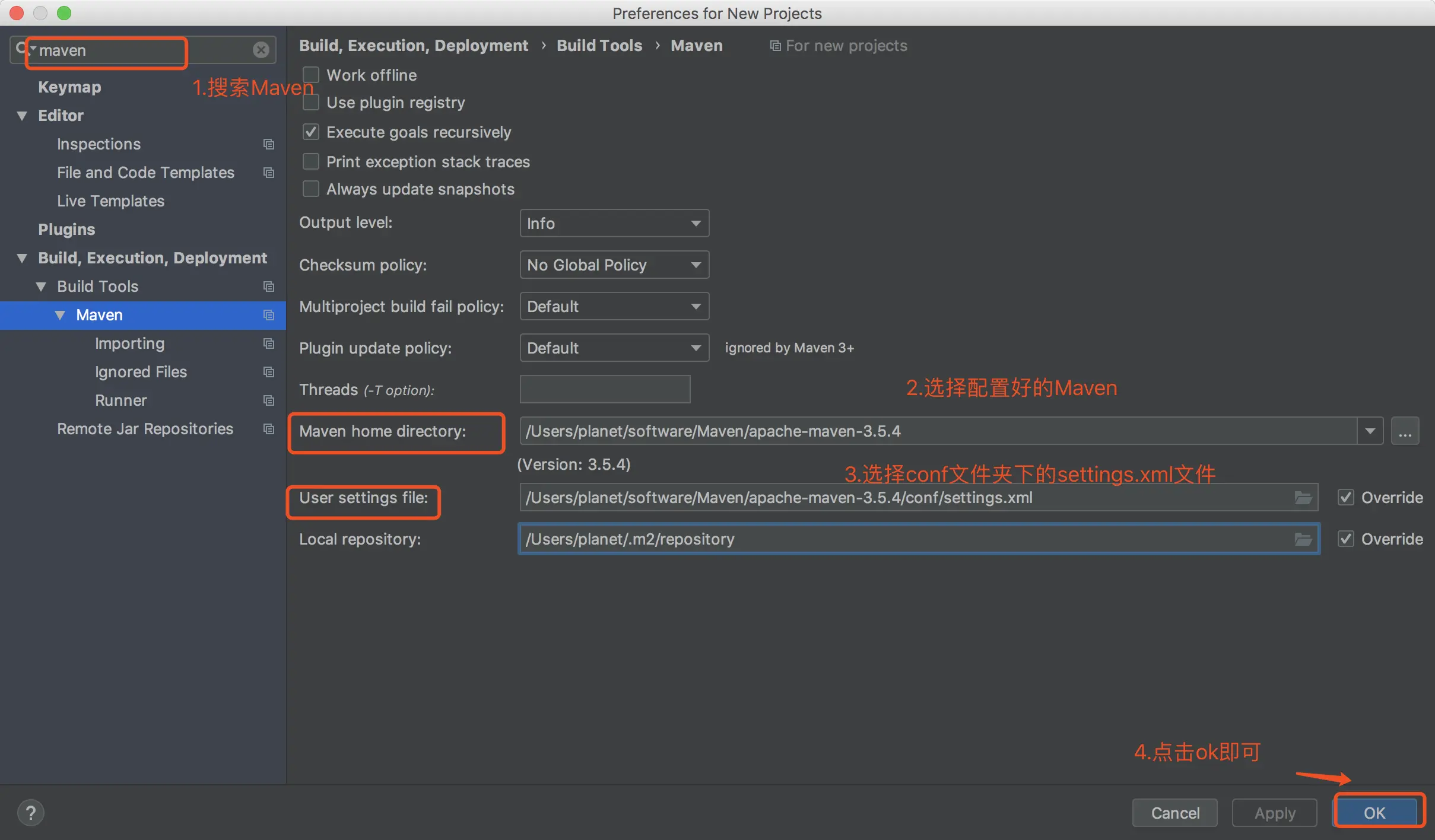The image size is (1435, 840).
Task: Click folder icon in User settings file field
Action: tap(1303, 498)
